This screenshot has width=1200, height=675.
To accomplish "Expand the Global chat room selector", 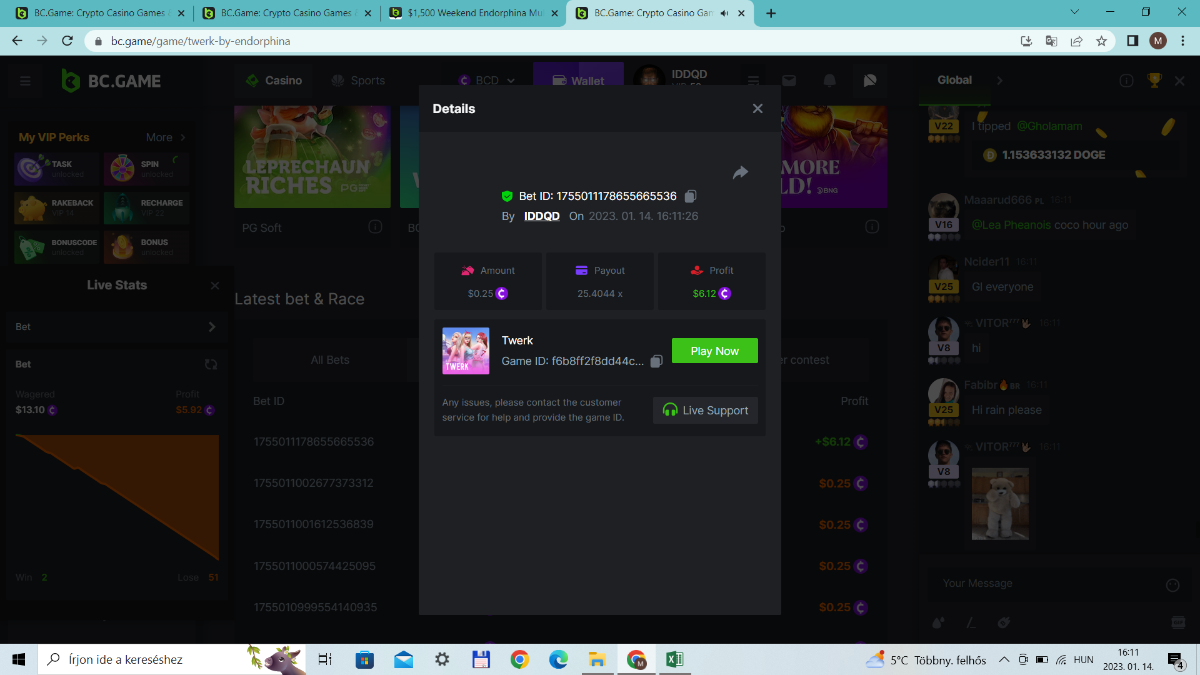I will [999, 81].
